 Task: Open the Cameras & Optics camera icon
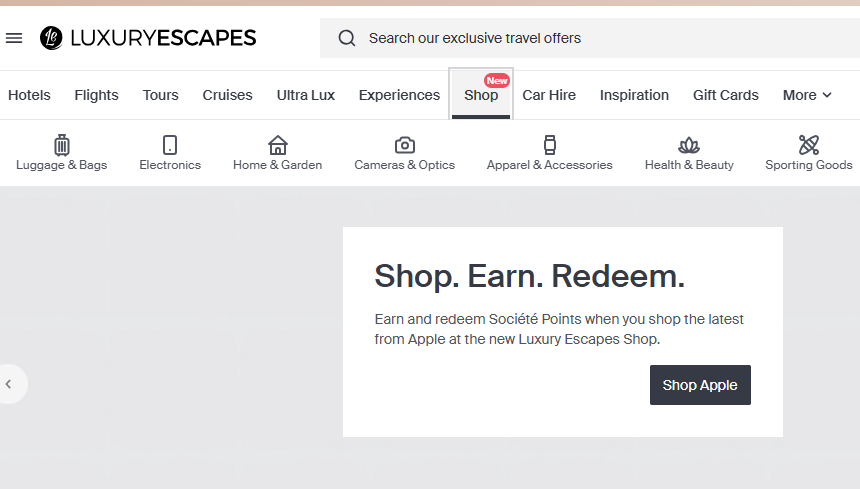405,145
